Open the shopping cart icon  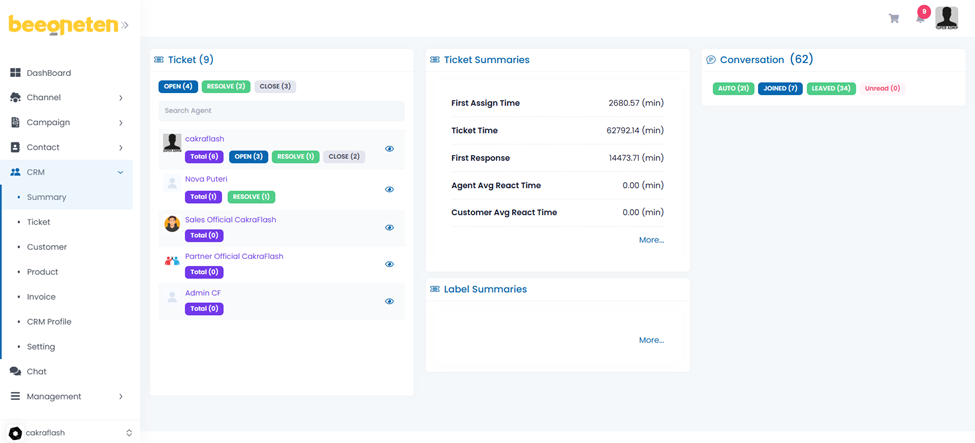(x=893, y=18)
